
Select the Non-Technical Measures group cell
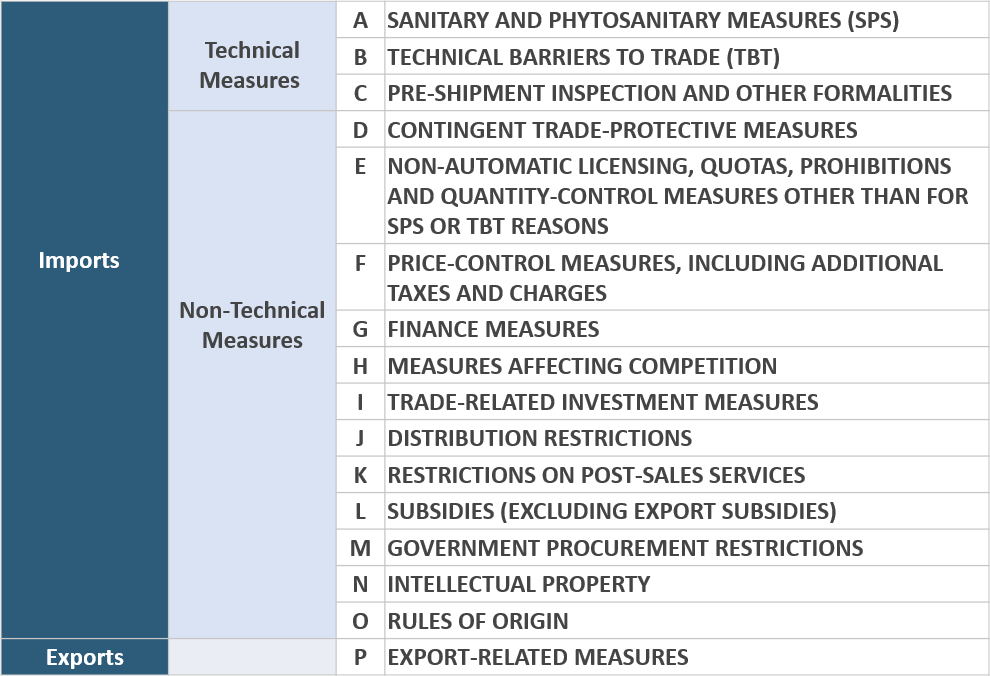pos(252,325)
